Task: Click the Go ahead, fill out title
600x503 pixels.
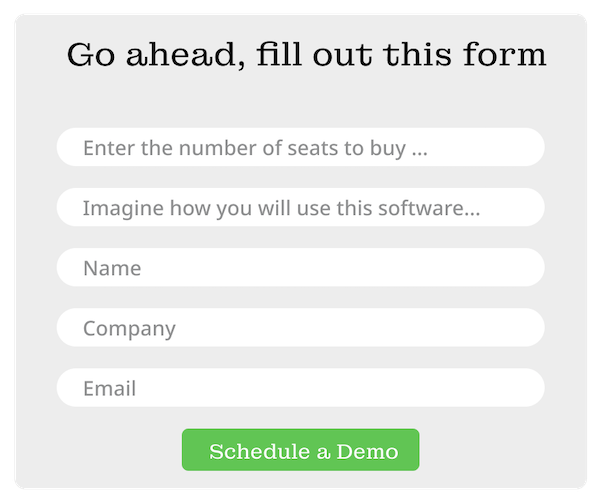Action: (306, 54)
